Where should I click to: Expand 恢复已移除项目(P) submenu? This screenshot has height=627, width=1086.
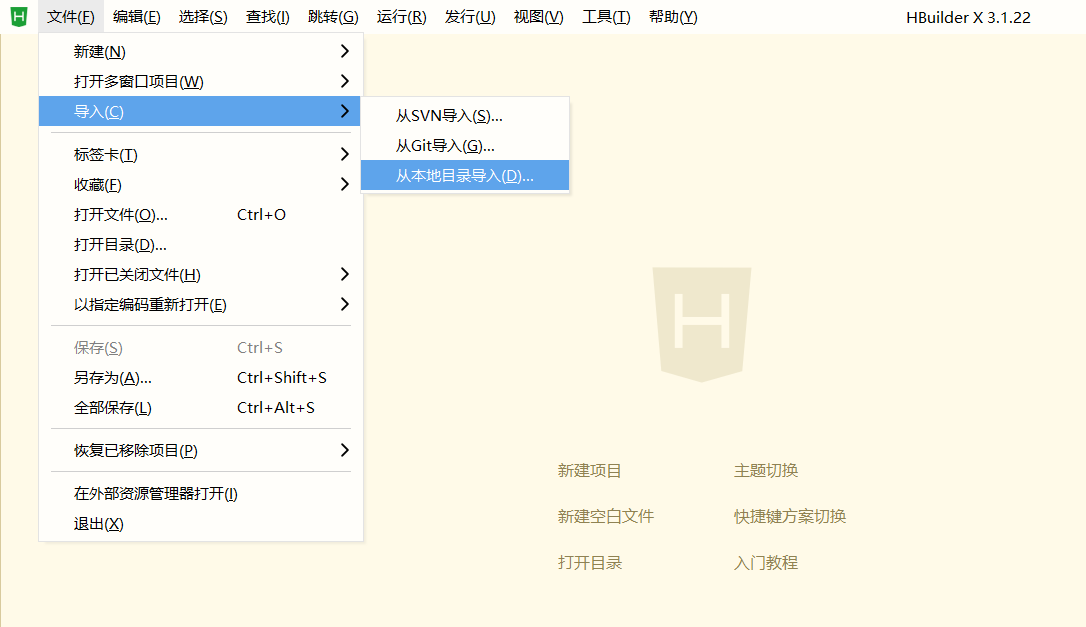tap(200, 450)
